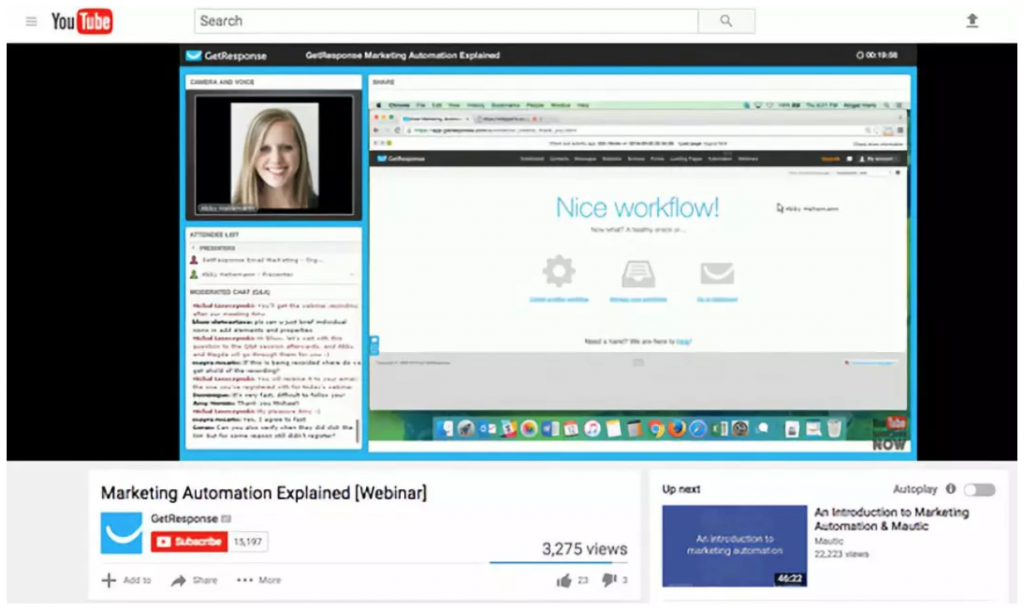Viewport: 1024px width, 611px height.
Task: Click into the YouTube search field
Action: click(445, 21)
